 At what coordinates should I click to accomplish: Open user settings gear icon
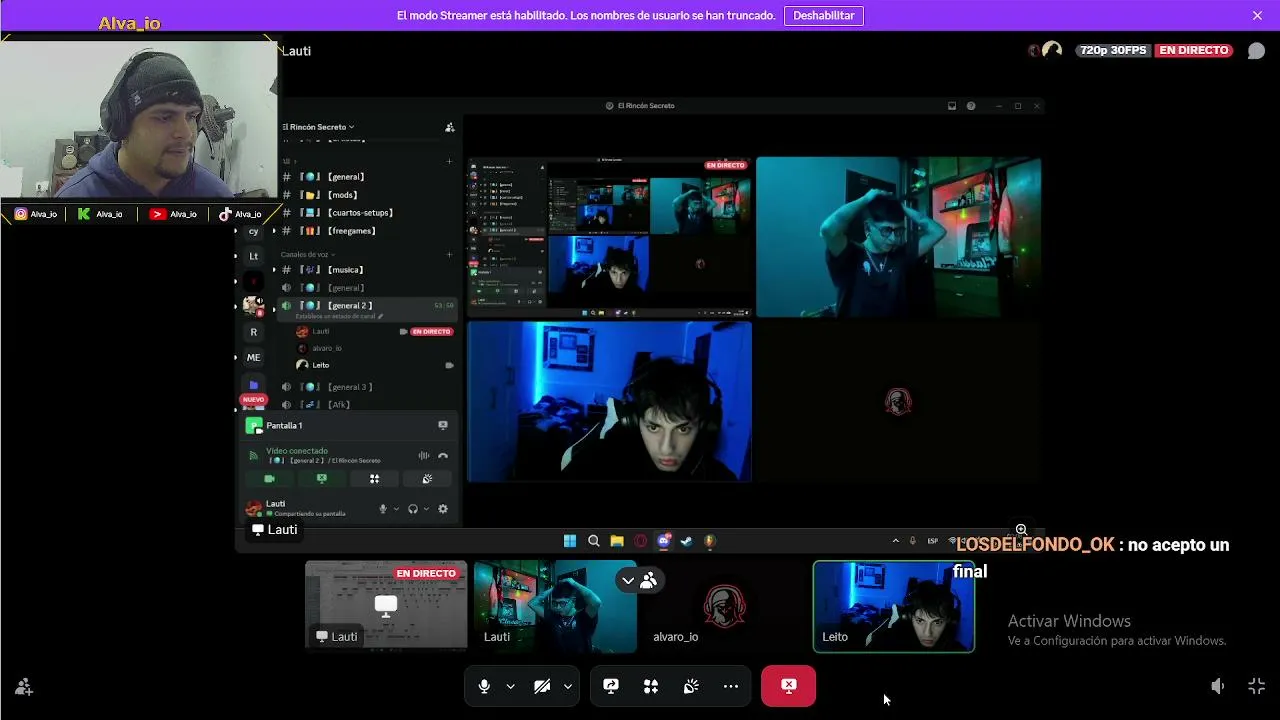443,509
